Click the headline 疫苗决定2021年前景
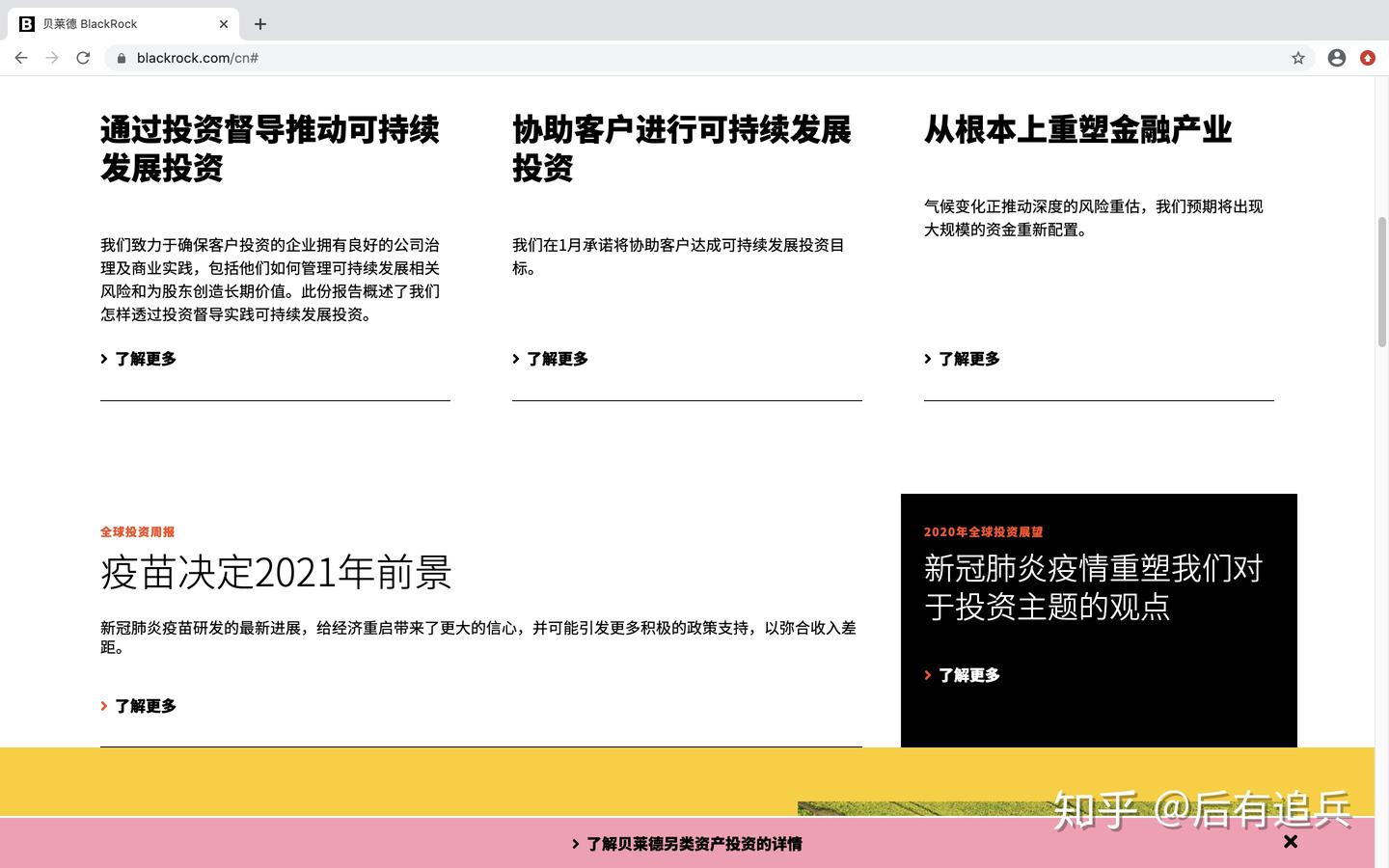The width and height of the screenshot is (1389, 868). coord(276,572)
